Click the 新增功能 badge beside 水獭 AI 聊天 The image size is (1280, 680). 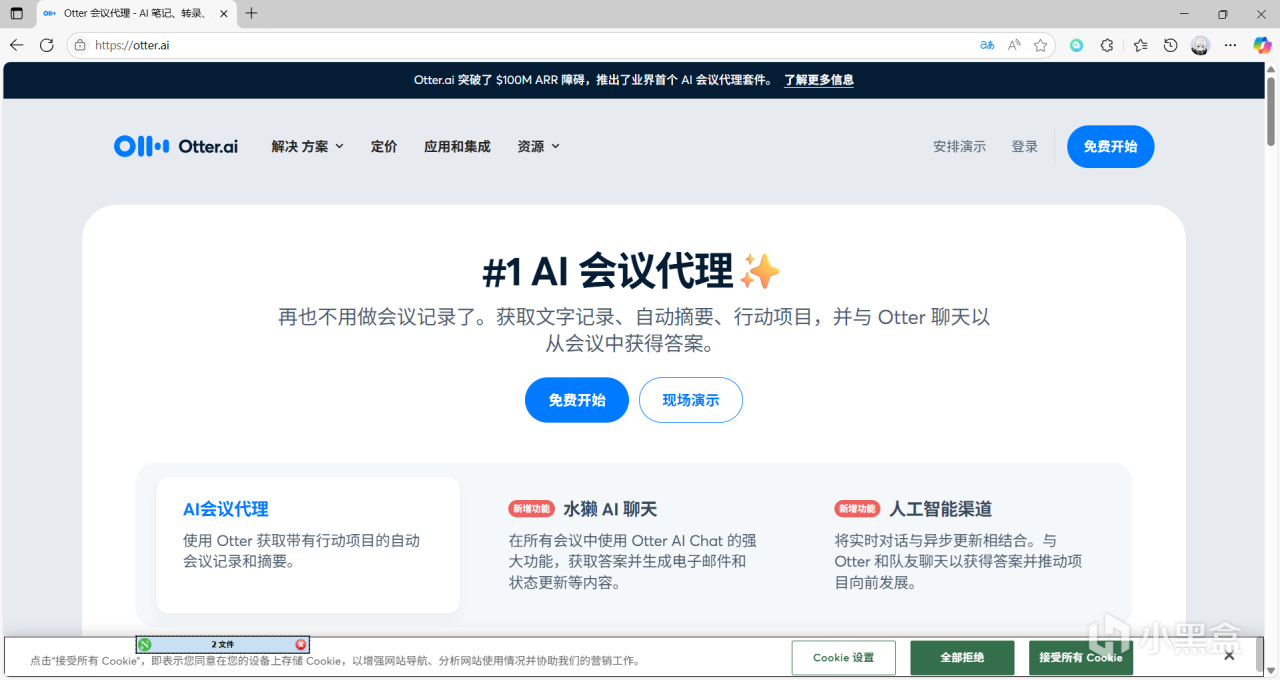click(531, 509)
